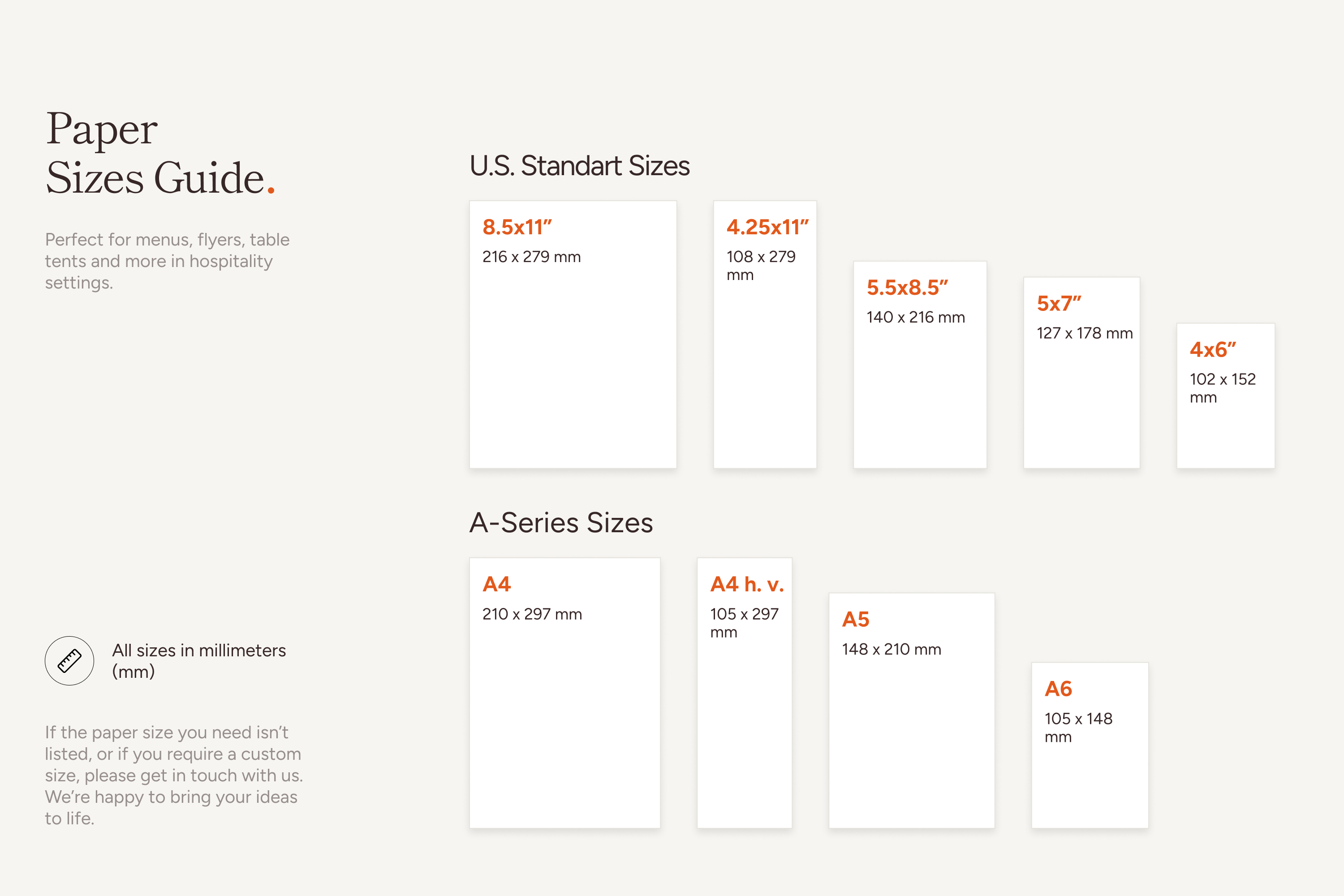Image resolution: width=1344 pixels, height=896 pixels.
Task: Select the 4.25x11" paper size card
Action: 765,334
